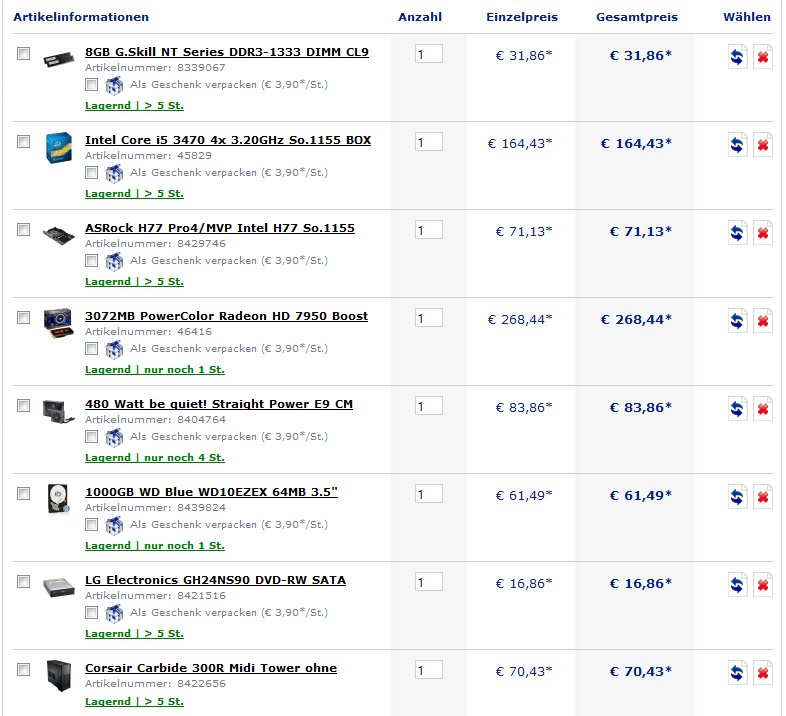Image resolution: width=786 pixels, height=716 pixels.
Task: Focus quantity field for G.Skill RAM
Action: [x=429, y=54]
